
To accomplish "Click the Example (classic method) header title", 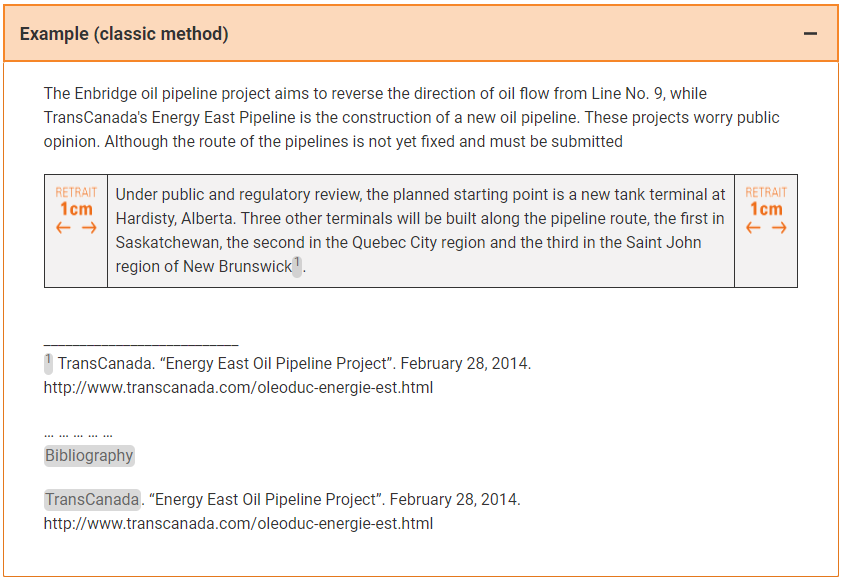I will pos(124,33).
